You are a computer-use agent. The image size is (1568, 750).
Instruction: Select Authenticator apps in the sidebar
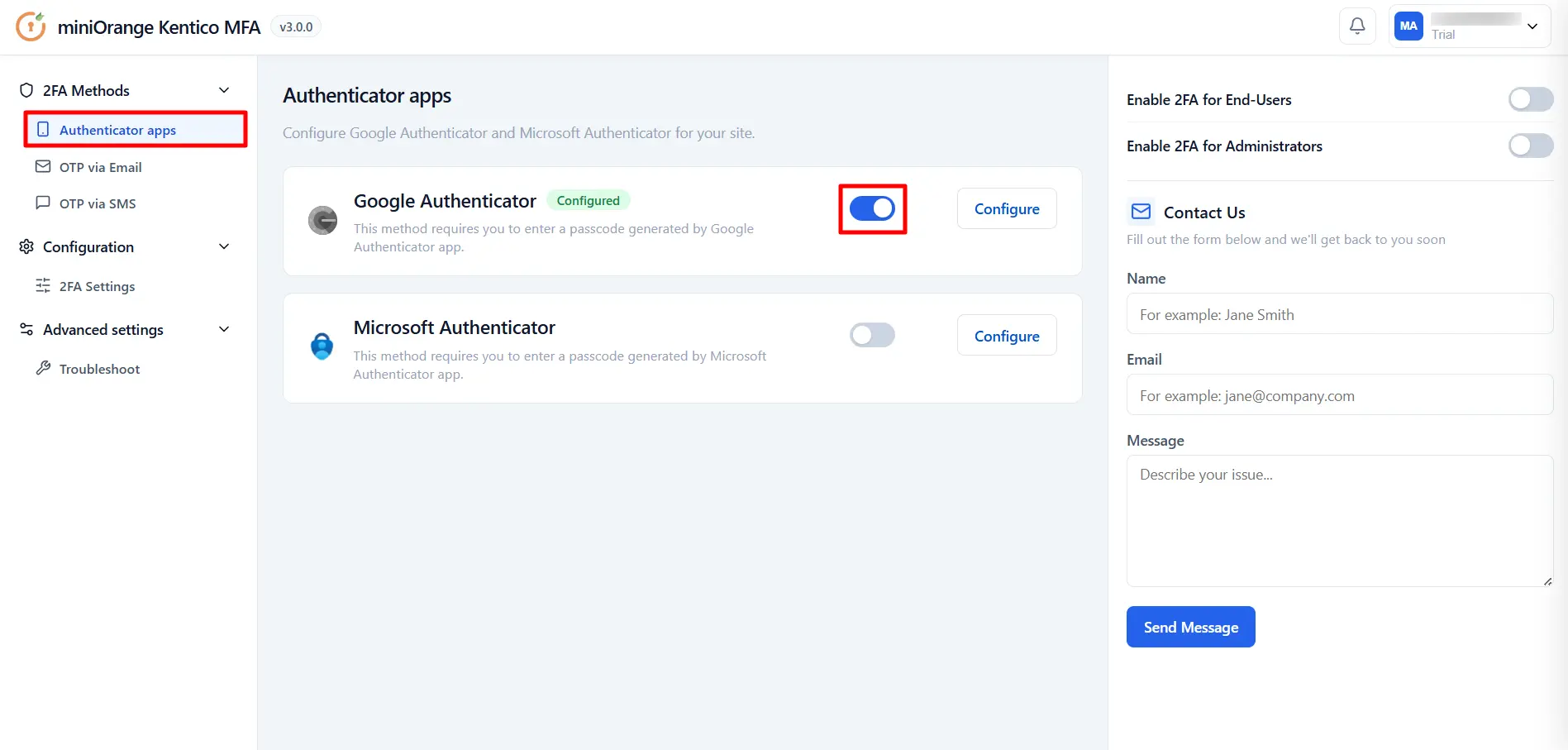[136, 130]
